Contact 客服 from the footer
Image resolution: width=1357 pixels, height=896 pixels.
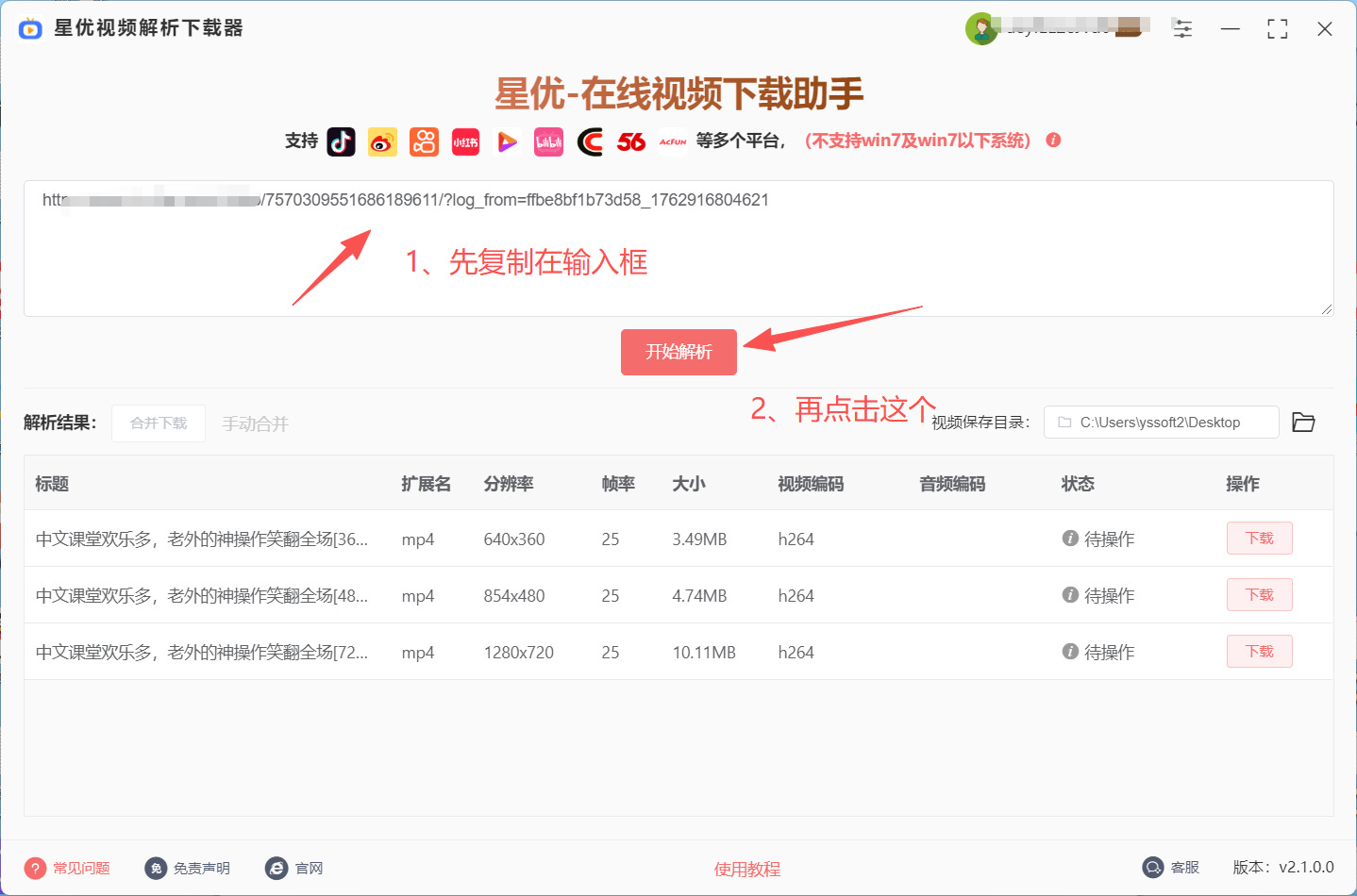pyautogui.click(x=1171, y=868)
